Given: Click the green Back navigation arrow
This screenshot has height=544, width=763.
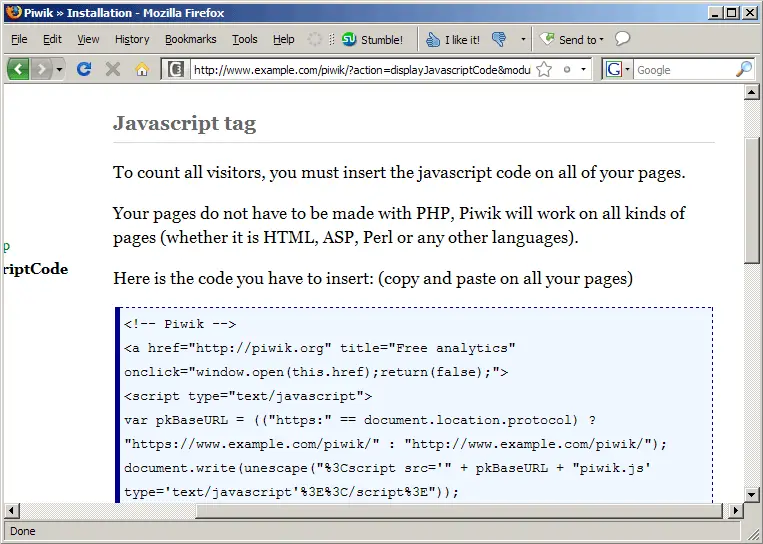Looking at the screenshot, I should tap(18, 70).
